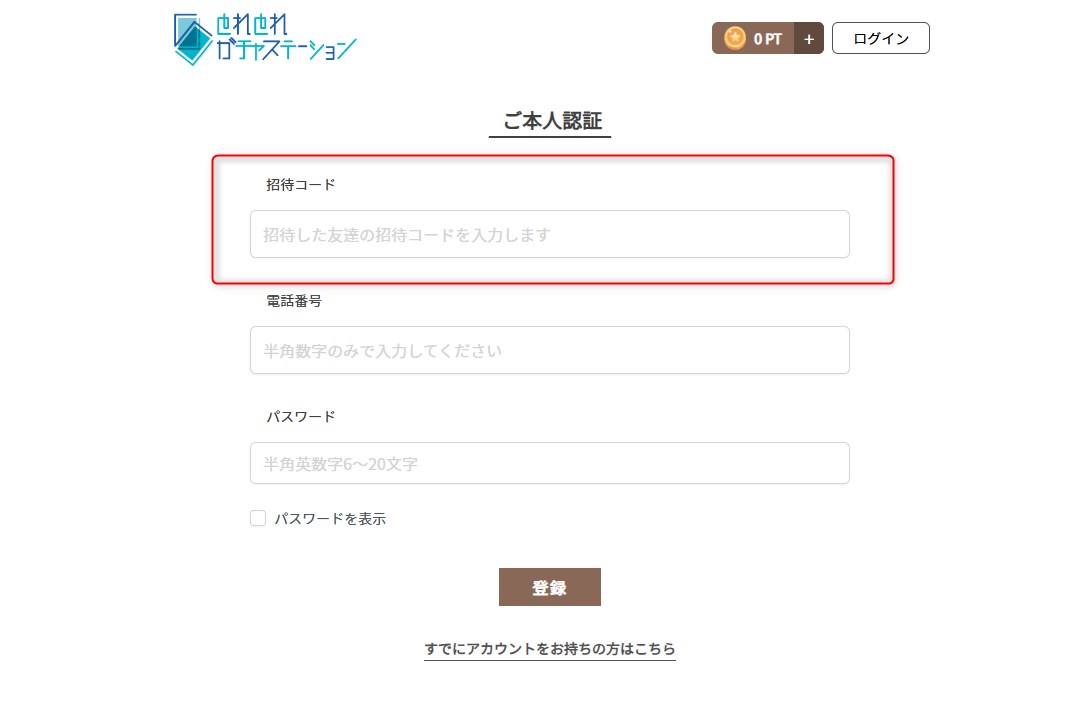Click the 0 PT point balance

(768, 39)
